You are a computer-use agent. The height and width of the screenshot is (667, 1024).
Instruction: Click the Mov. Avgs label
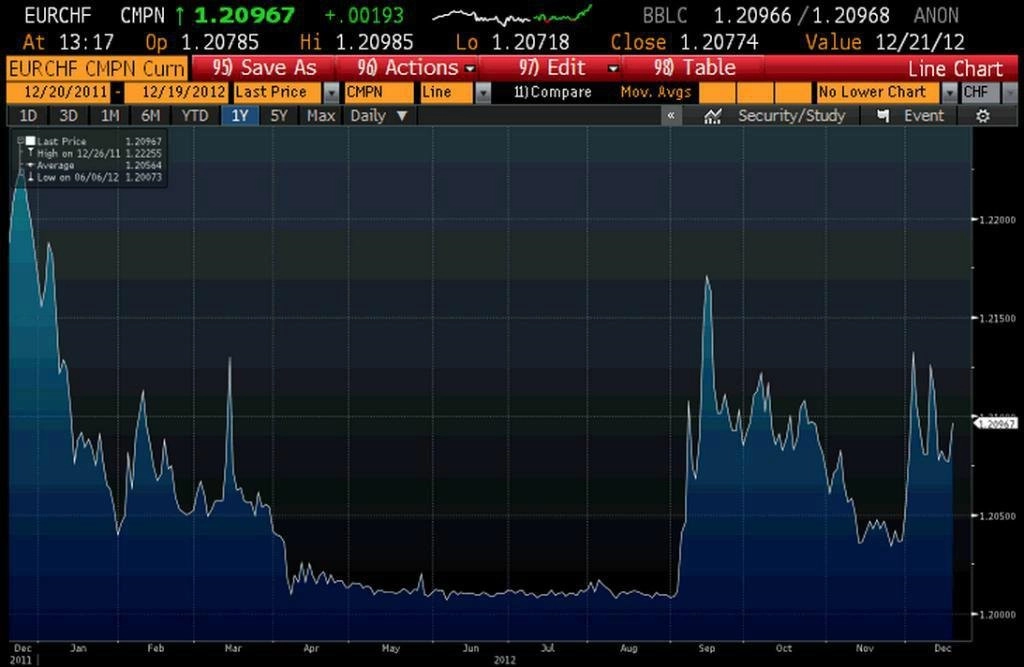point(656,92)
